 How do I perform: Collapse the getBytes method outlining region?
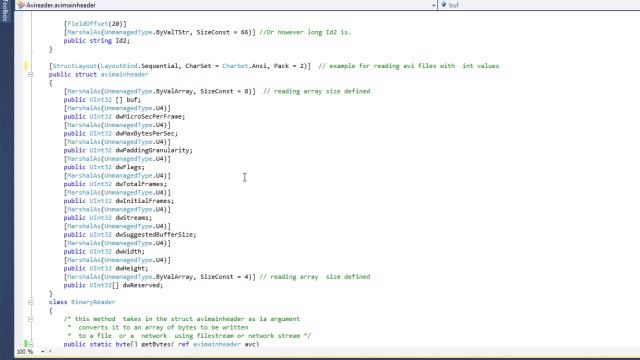tap(30, 344)
